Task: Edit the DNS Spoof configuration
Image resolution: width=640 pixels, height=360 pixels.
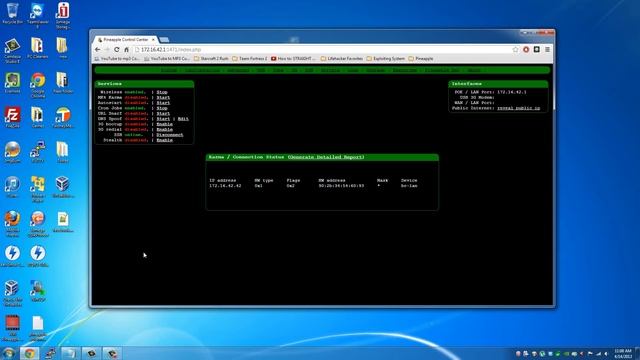Action: pos(183,119)
